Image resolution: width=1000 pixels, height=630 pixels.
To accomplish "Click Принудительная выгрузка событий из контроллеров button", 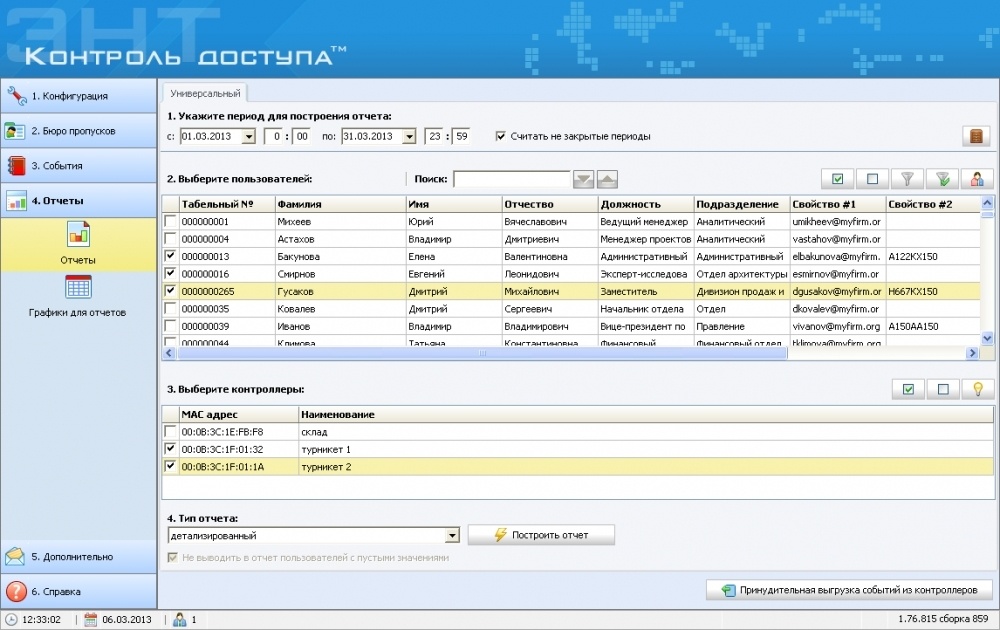I will pos(849,590).
